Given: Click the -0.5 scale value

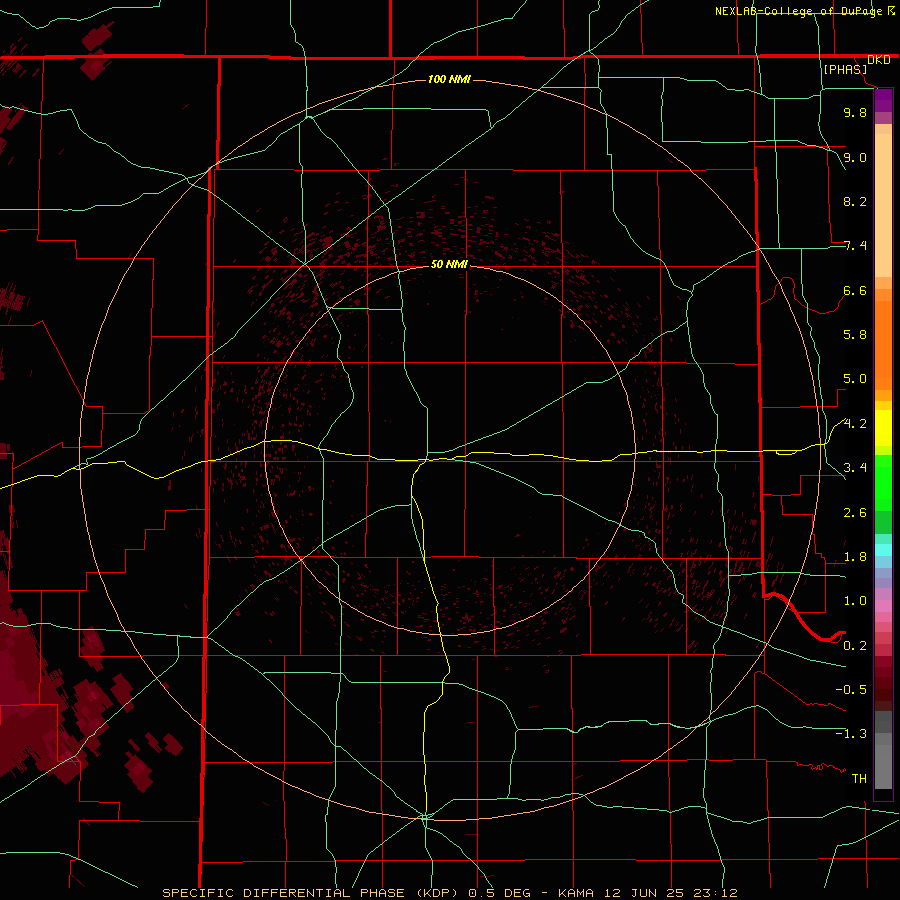Looking at the screenshot, I should [x=851, y=690].
